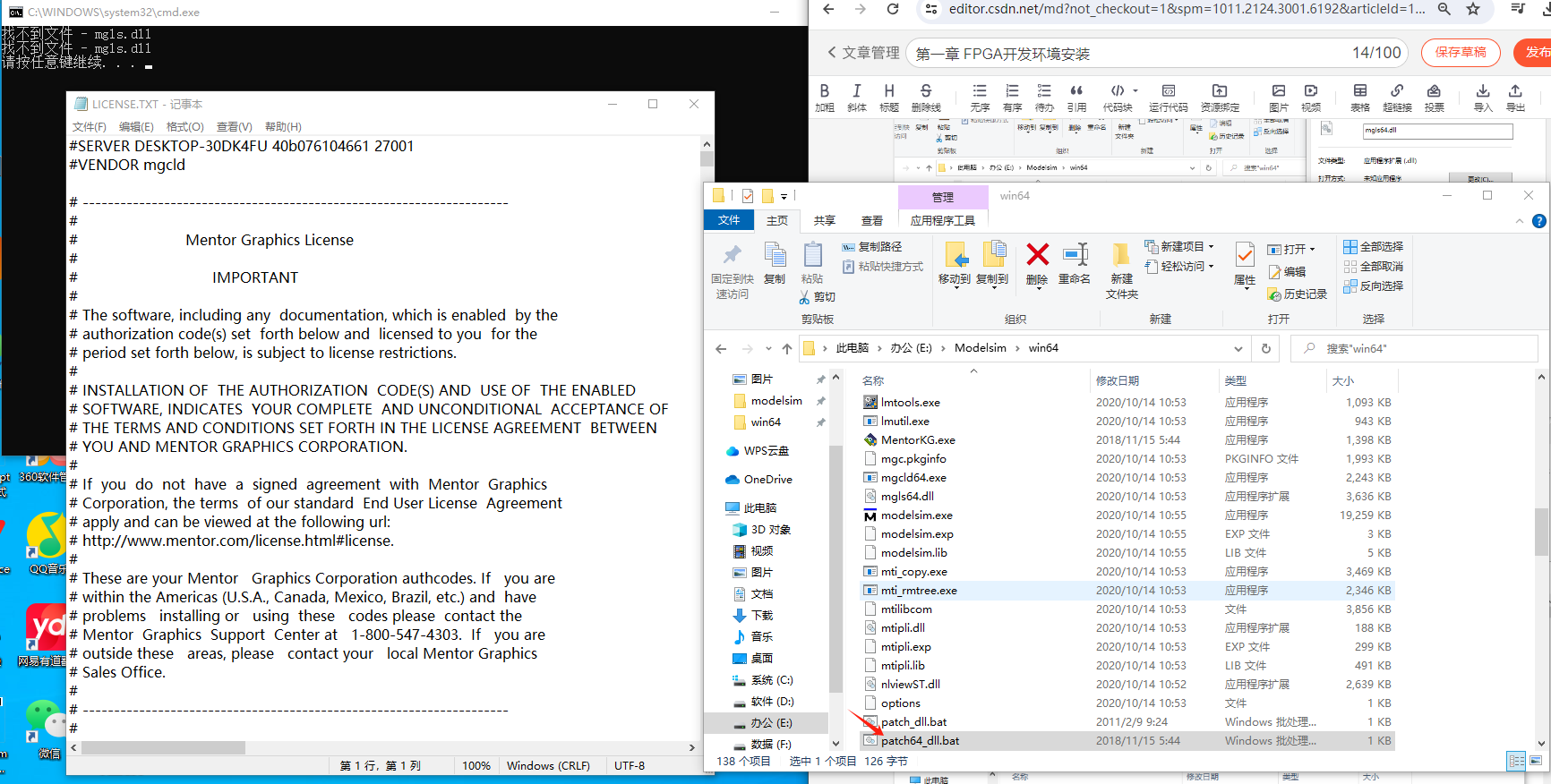The height and width of the screenshot is (784, 1551).
Task: Click new folder (新建文件夹) in ribbon
Action: [x=1121, y=270]
